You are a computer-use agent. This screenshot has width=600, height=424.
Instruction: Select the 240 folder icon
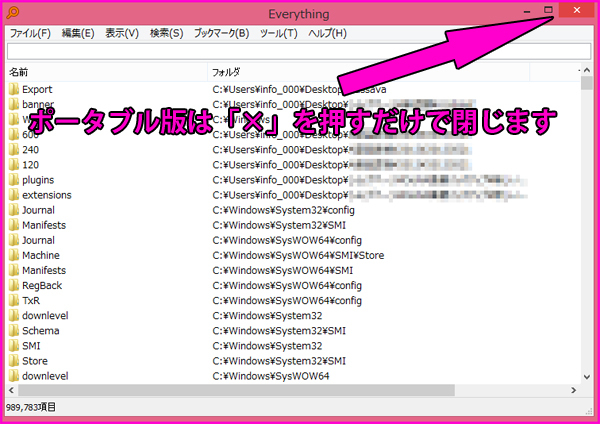[14, 150]
